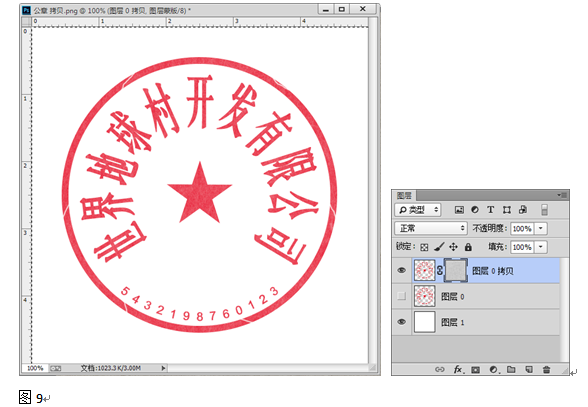Click the type layer filter icon
Image resolution: width=588 pixels, height=407 pixels.
click(x=490, y=210)
